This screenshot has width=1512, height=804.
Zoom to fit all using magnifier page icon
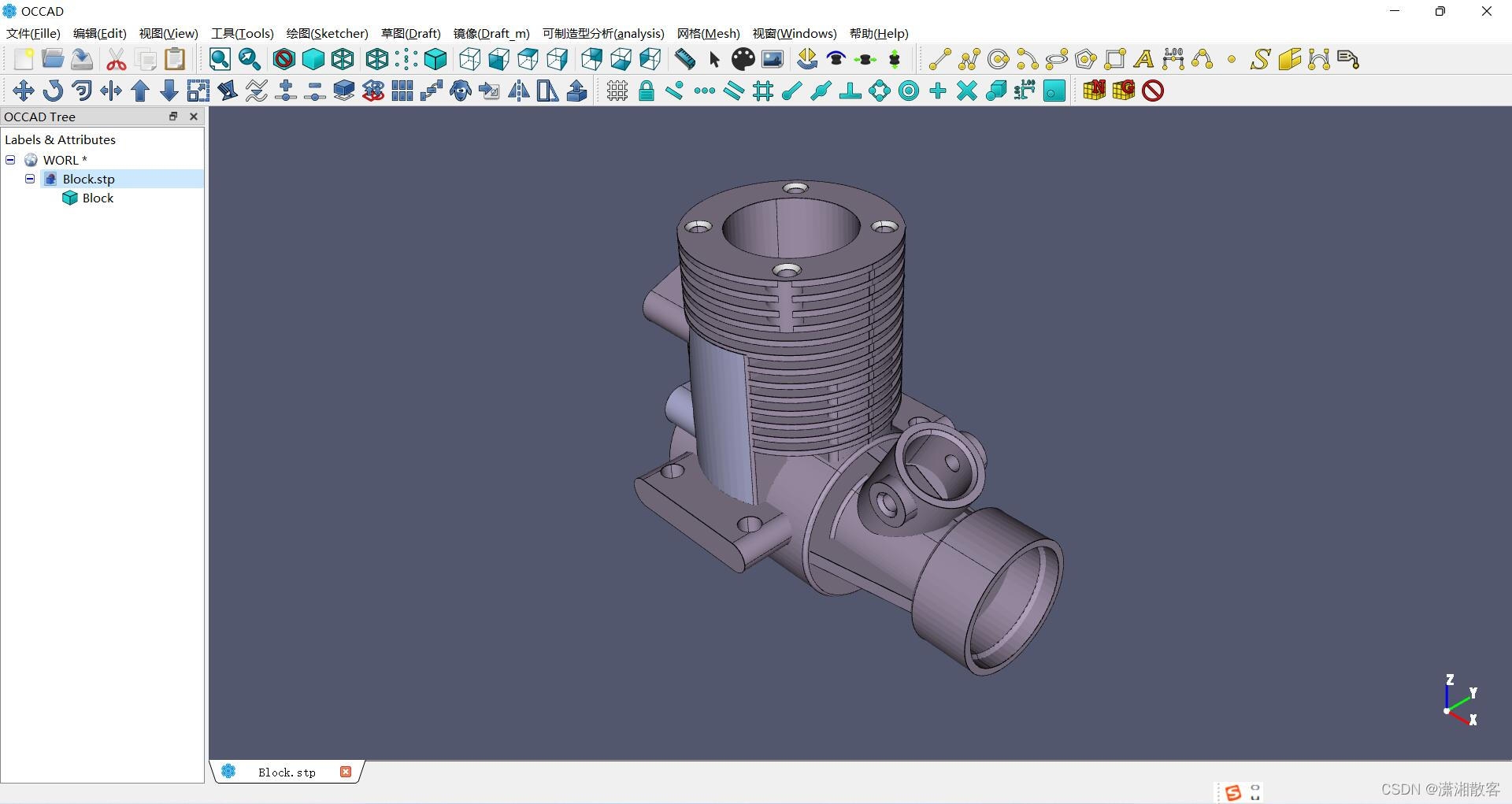point(220,59)
